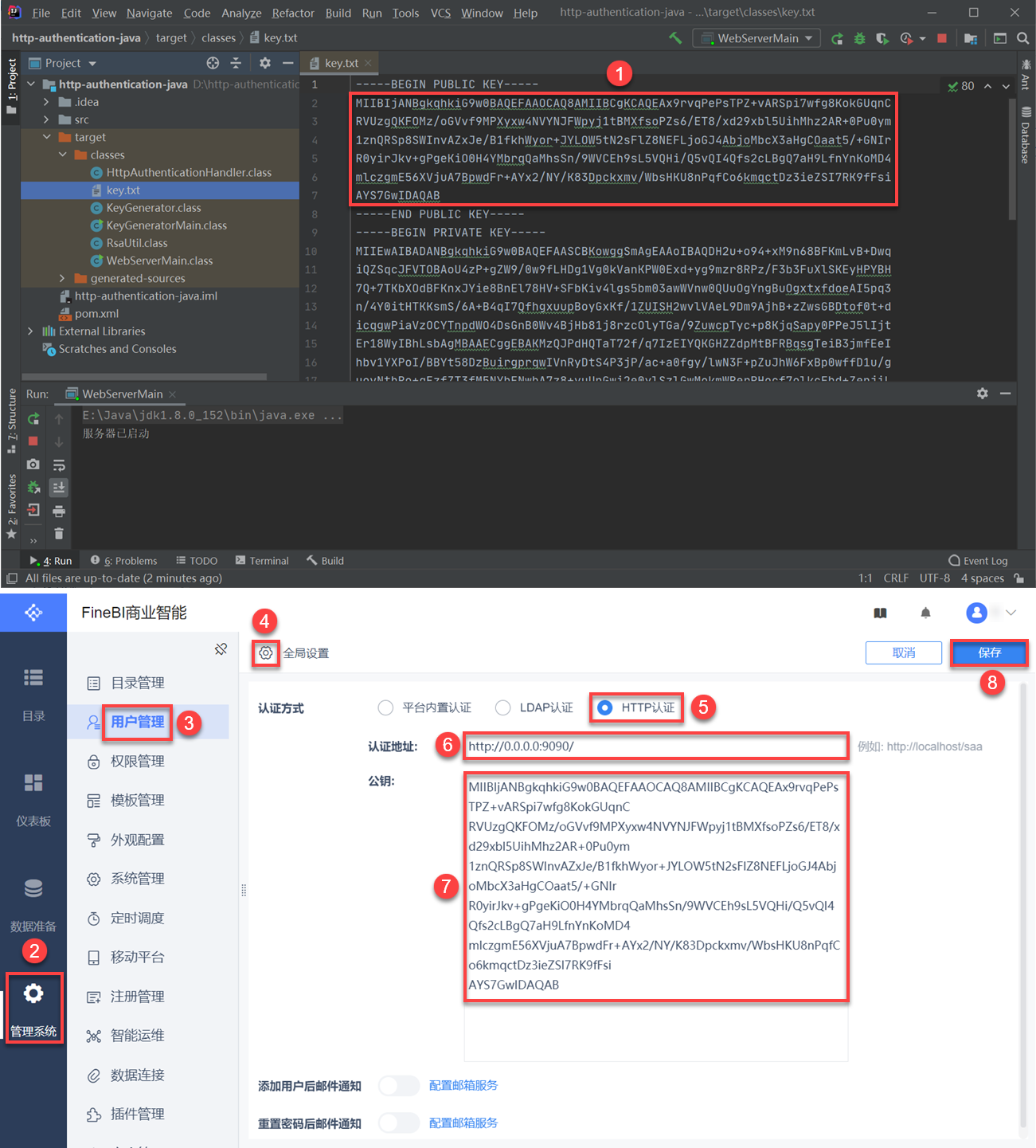Collapse the http-authentication-java root folder
Image resolution: width=1036 pixels, height=1148 pixels.
point(31,84)
